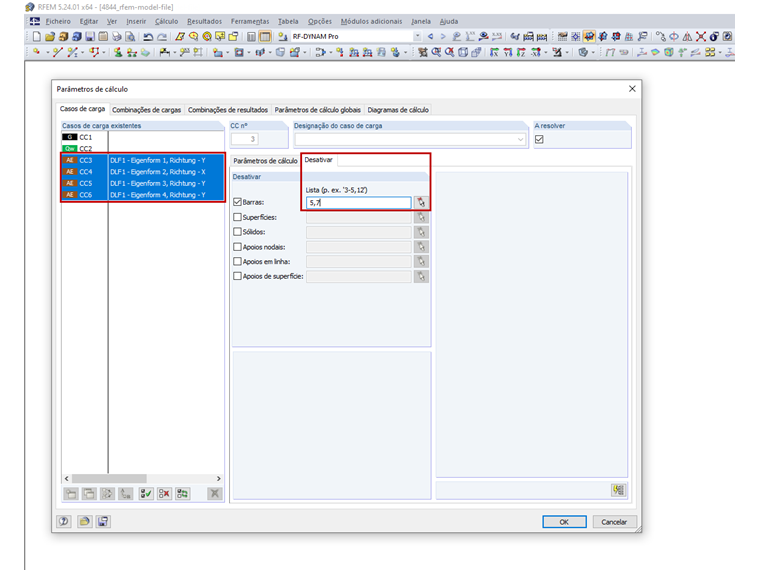Click the new line tool icon
Image resolution: width=760 pixels, height=570 pixels.
pos(58,52)
